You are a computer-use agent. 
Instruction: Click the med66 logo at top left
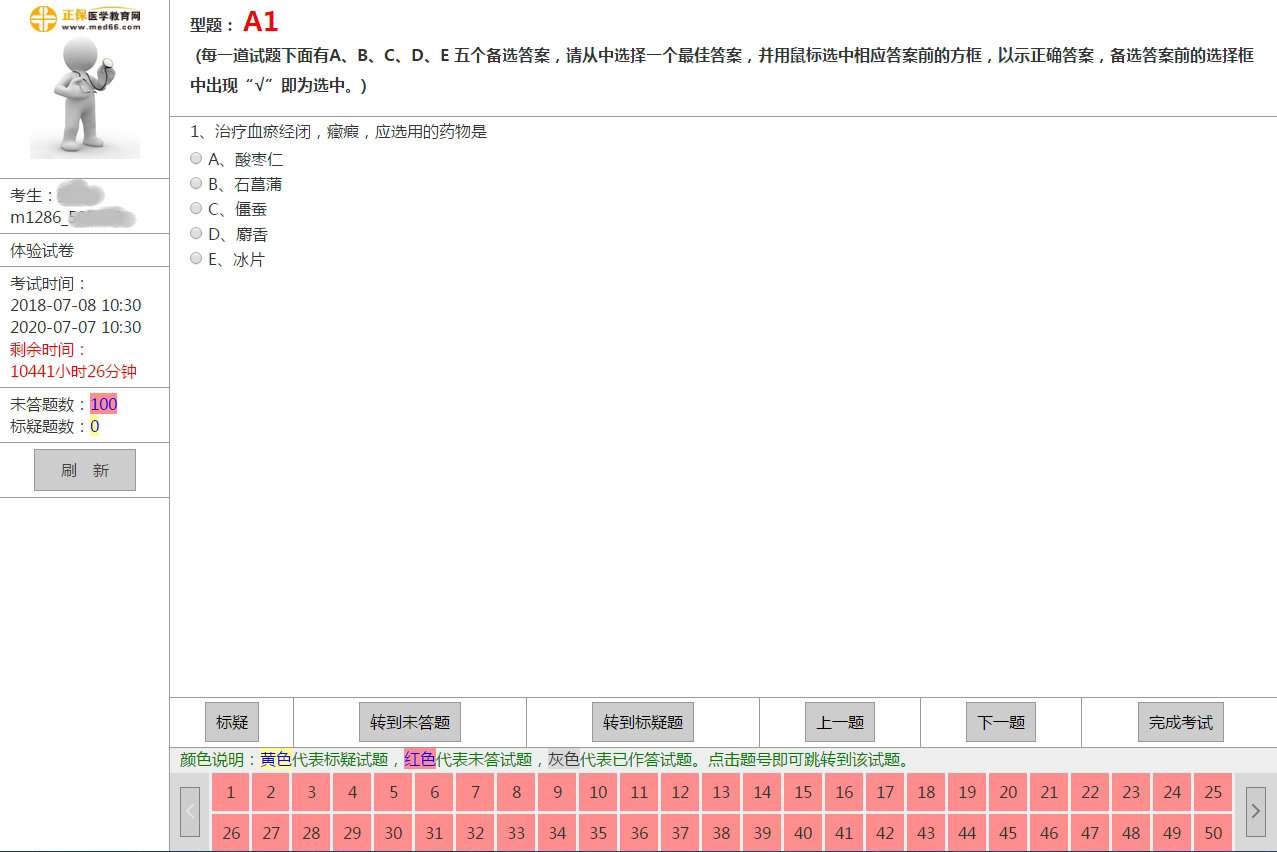[x=85, y=18]
